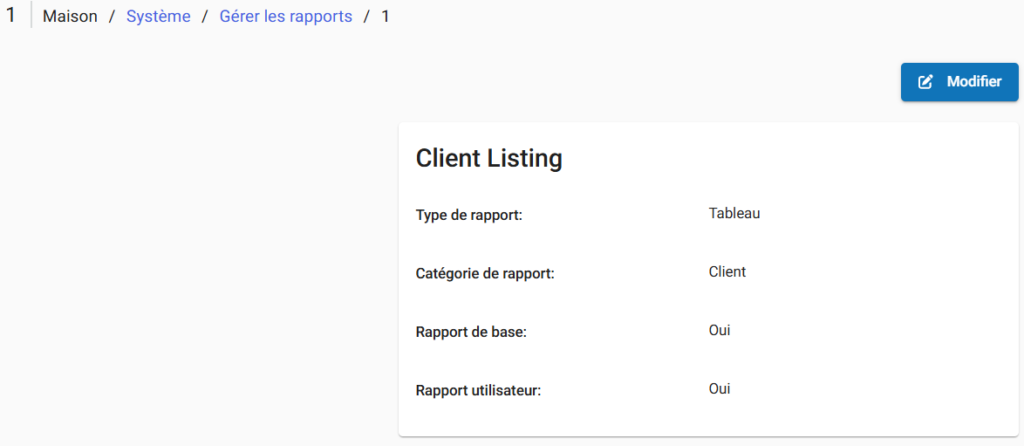The image size is (1024, 446).
Task: Click the Maison breadcrumb item
Action: coord(70,17)
